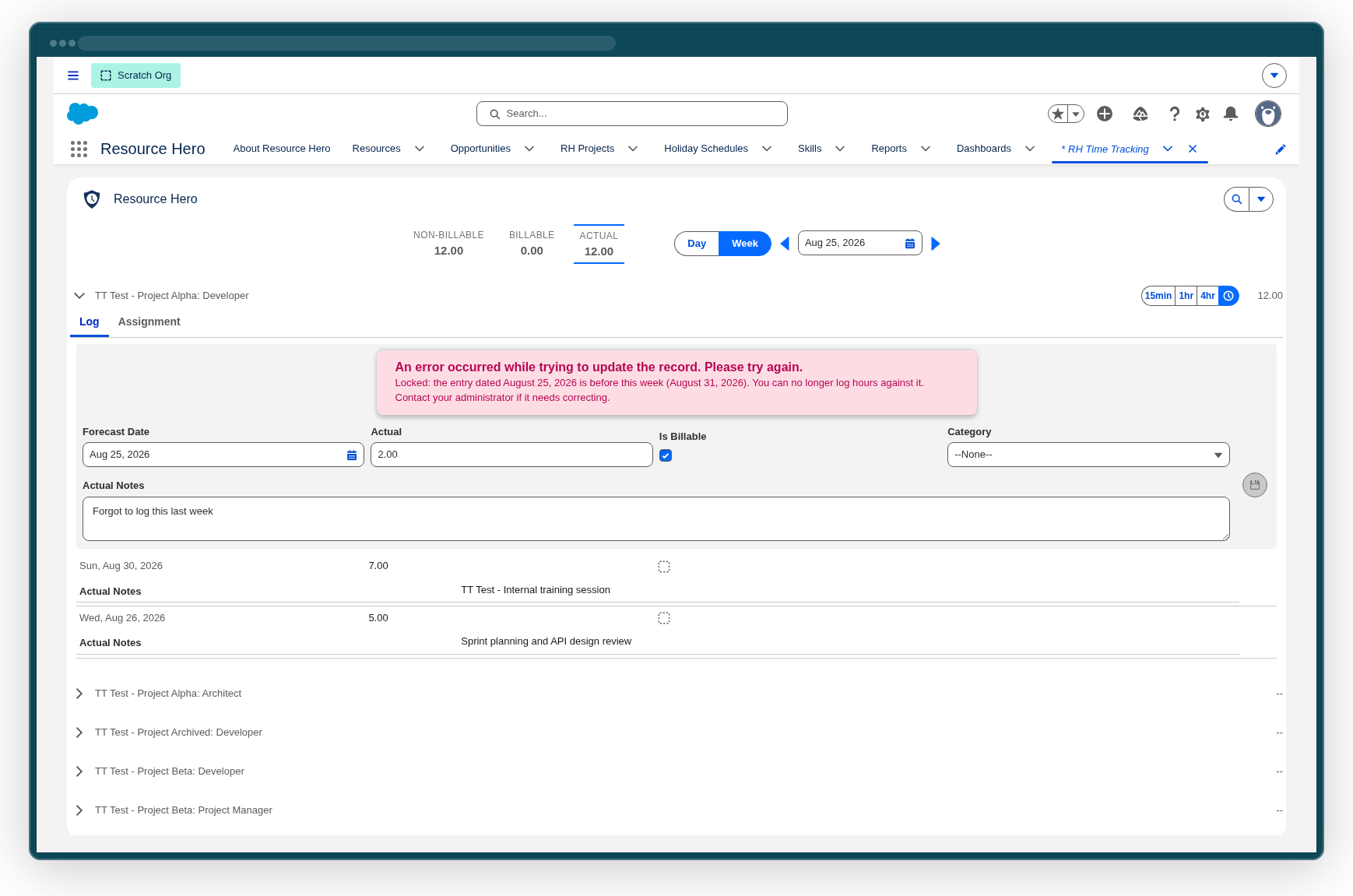This screenshot has height=896, width=1353.
Task: Open the Dashboards tab dropdown chevron
Action: click(x=1030, y=149)
